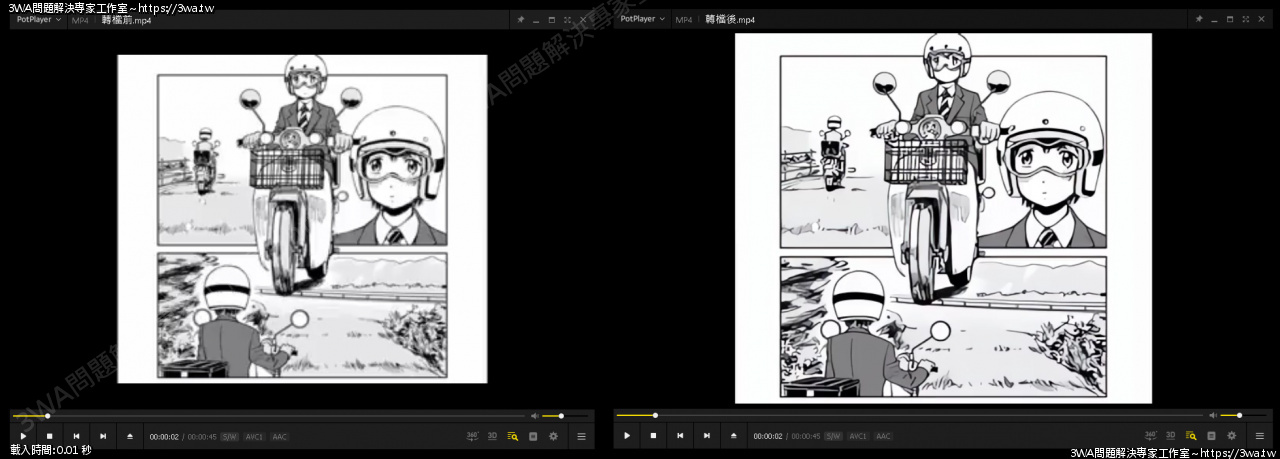Stop playback in the right player
1280x459 pixels.
[x=653, y=436]
